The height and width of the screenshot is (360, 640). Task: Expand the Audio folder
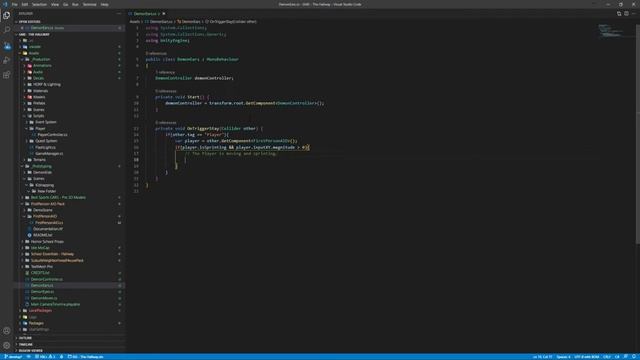[38, 72]
